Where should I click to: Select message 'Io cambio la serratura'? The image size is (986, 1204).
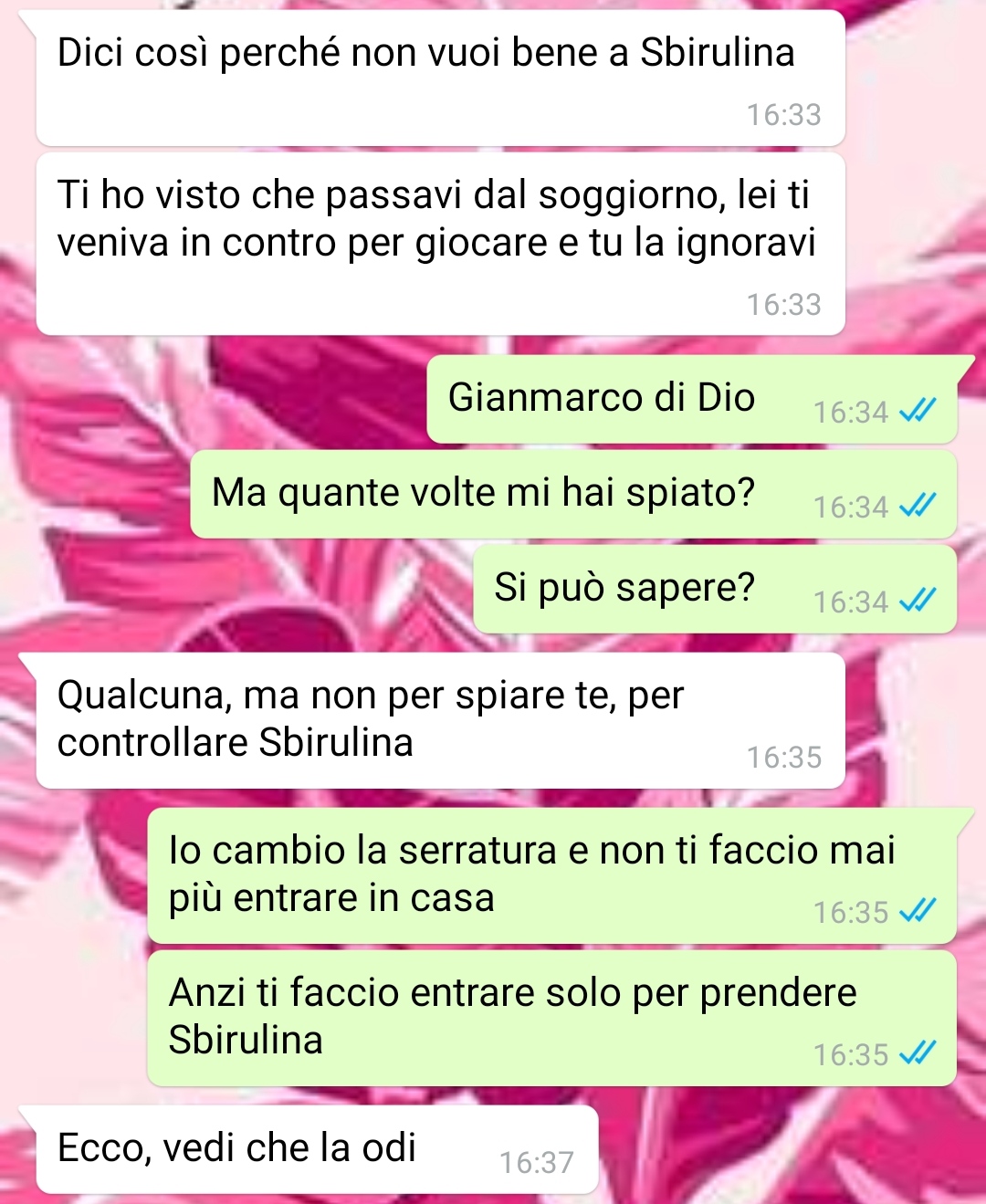tap(551, 875)
